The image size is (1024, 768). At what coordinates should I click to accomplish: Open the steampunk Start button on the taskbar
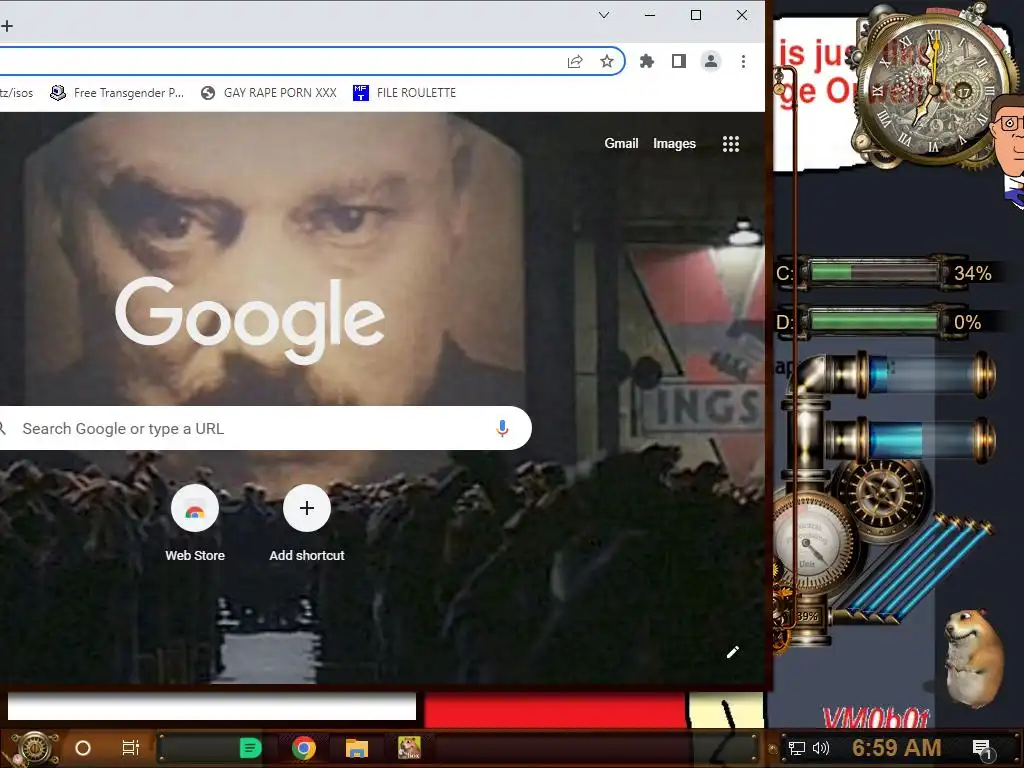(x=34, y=748)
